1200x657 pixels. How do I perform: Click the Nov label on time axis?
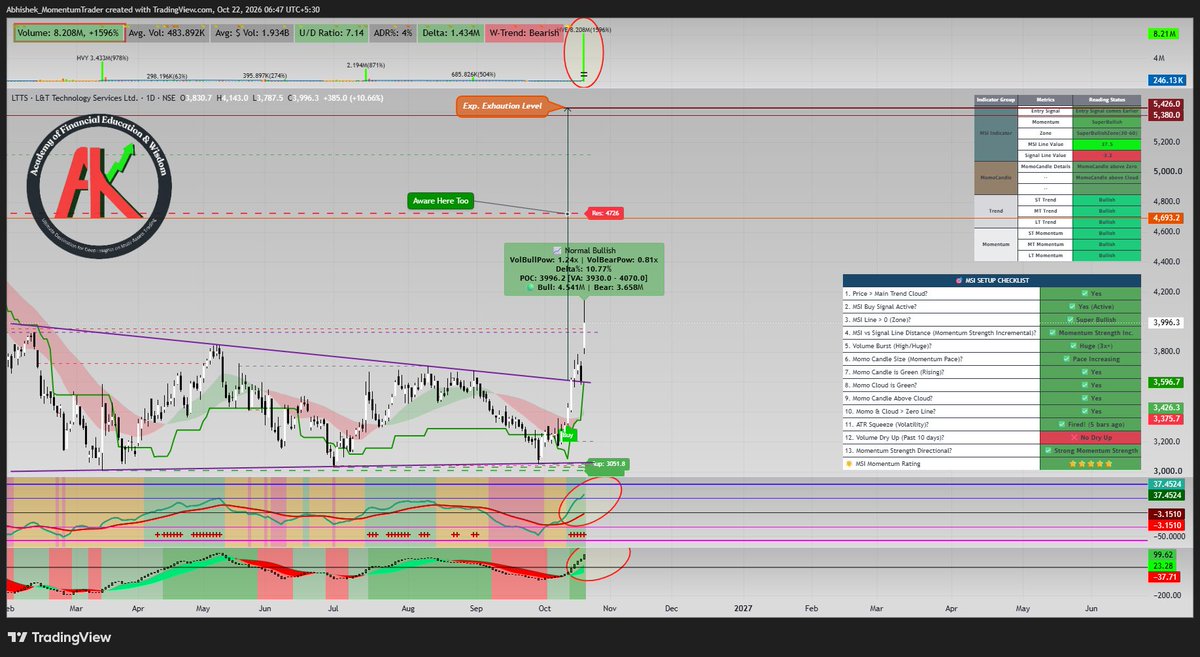[x=609, y=607]
